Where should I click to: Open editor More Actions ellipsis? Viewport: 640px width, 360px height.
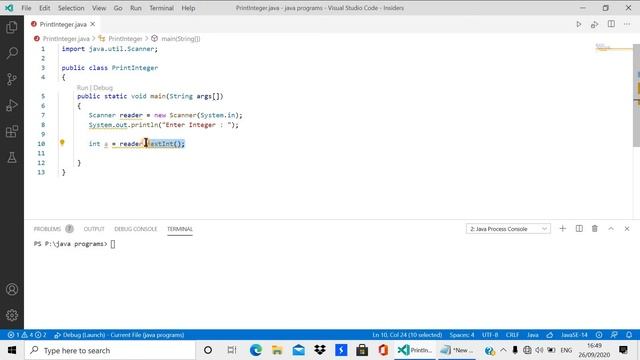[x=627, y=24]
